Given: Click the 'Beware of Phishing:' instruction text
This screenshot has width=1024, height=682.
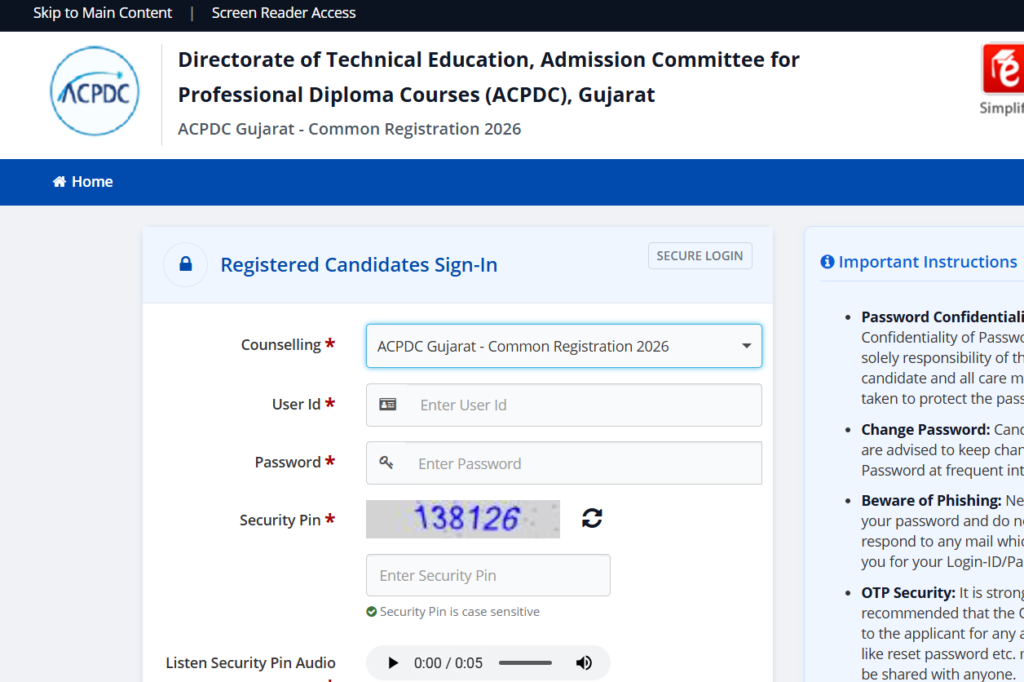Looking at the screenshot, I should click(931, 500).
